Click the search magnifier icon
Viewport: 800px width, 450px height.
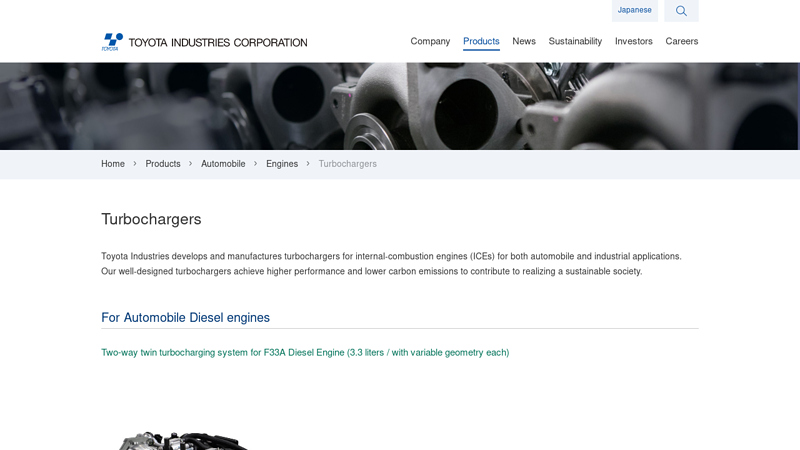coord(681,11)
